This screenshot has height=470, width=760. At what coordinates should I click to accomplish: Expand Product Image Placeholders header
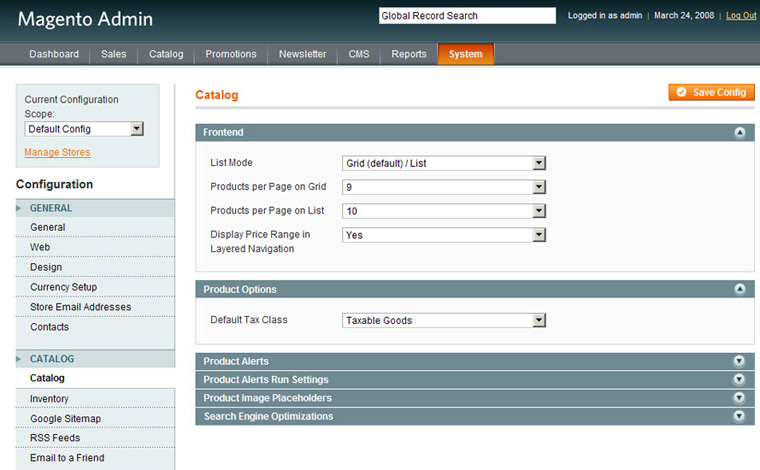click(475, 398)
